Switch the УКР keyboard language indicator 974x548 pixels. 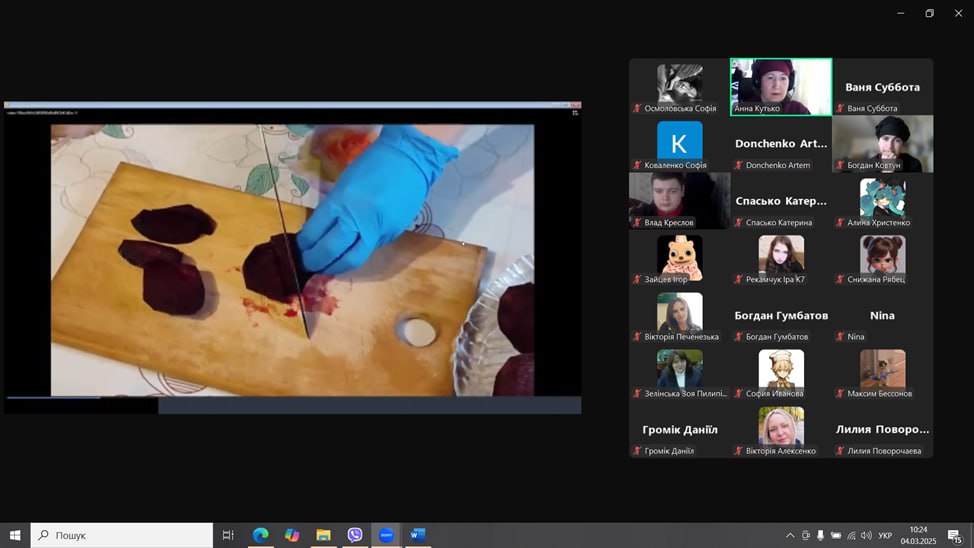point(885,535)
